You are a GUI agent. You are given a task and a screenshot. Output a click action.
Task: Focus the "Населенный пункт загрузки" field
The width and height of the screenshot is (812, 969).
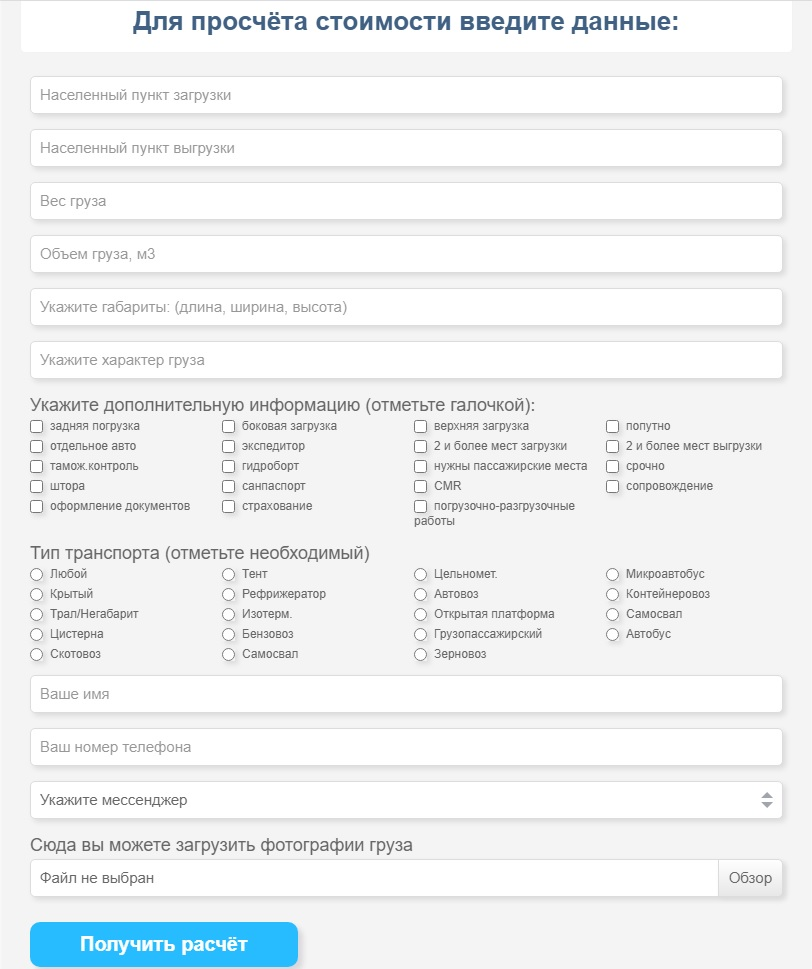point(406,95)
